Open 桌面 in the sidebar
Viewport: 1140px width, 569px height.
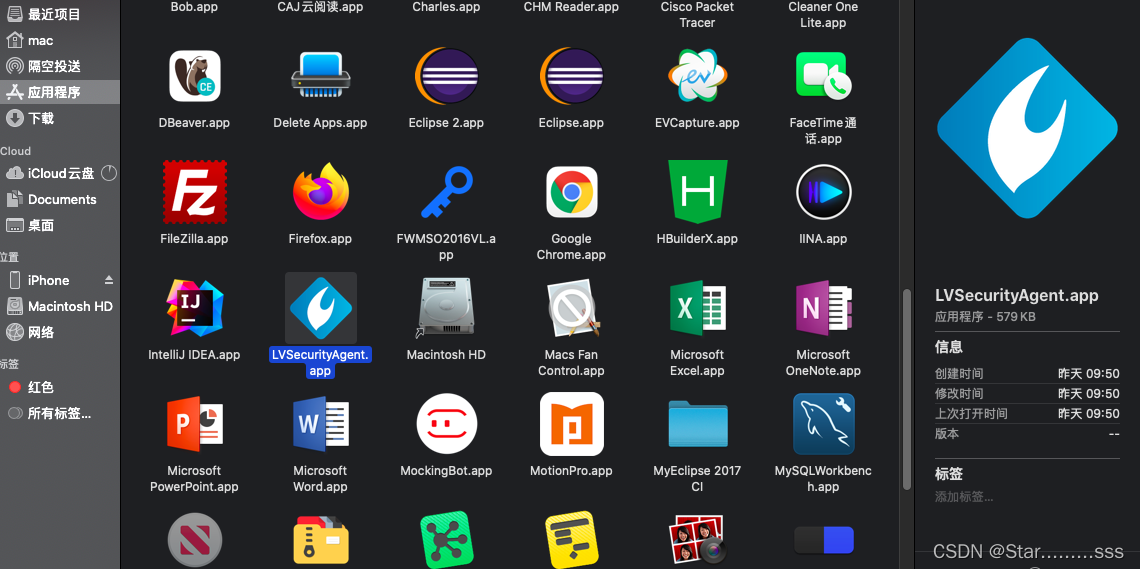click(60, 225)
